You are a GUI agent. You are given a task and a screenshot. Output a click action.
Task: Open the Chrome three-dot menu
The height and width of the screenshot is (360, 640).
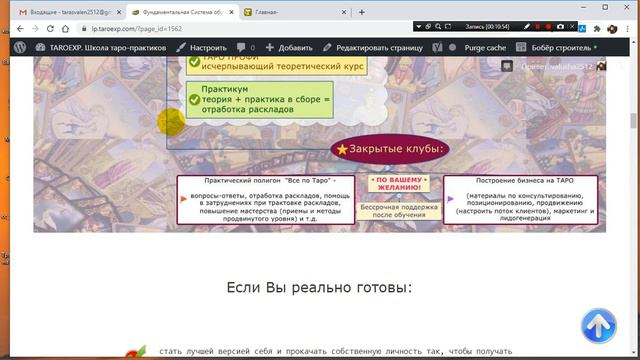[627, 29]
